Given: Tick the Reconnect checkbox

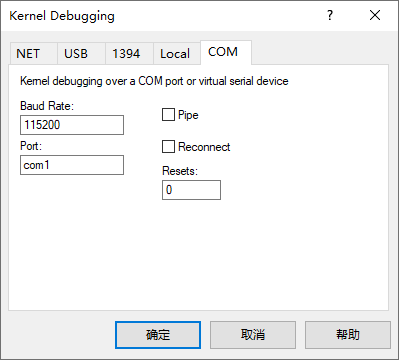Looking at the screenshot, I should pos(168,147).
